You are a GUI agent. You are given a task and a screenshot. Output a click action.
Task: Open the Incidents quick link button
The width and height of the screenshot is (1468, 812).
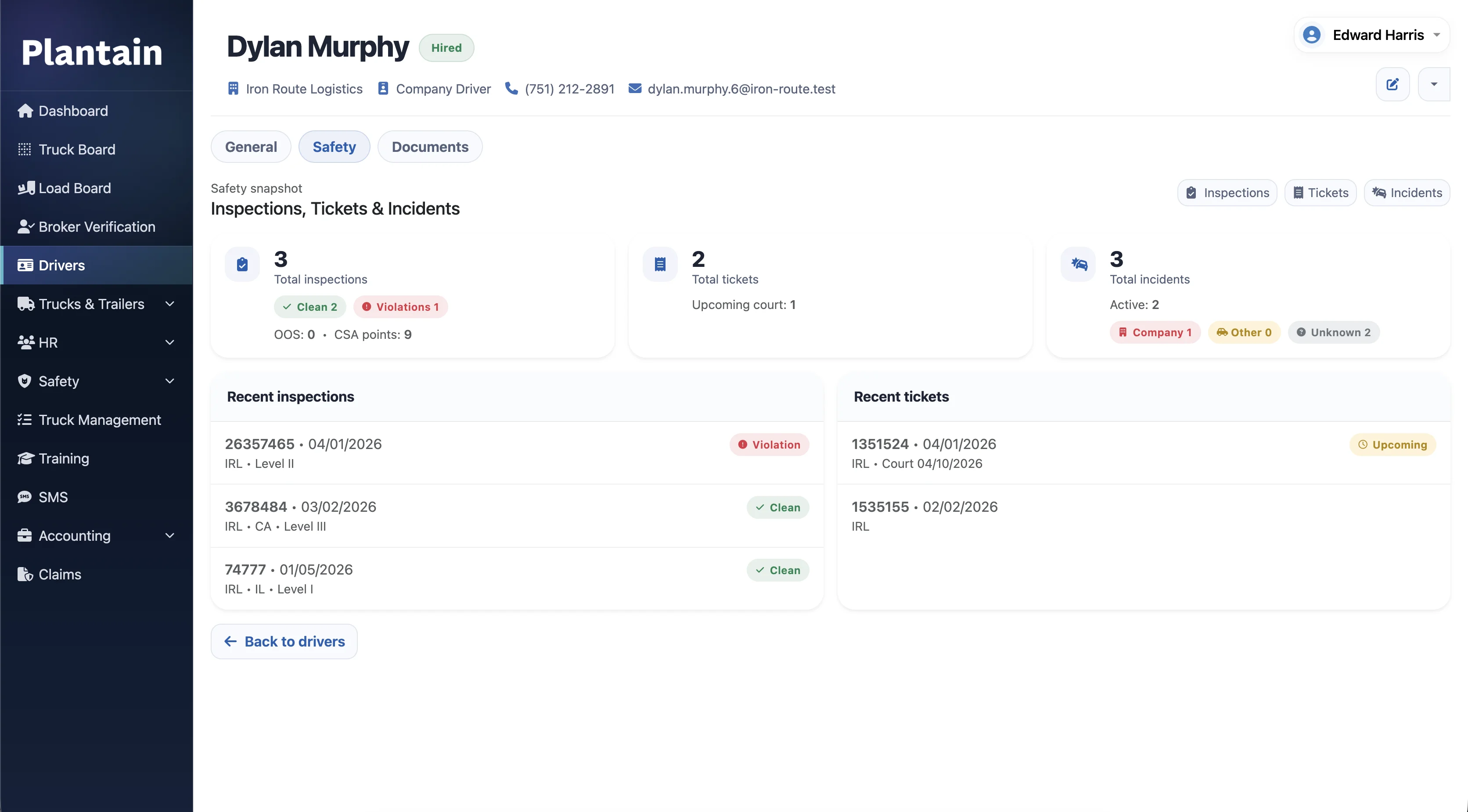tap(1407, 193)
